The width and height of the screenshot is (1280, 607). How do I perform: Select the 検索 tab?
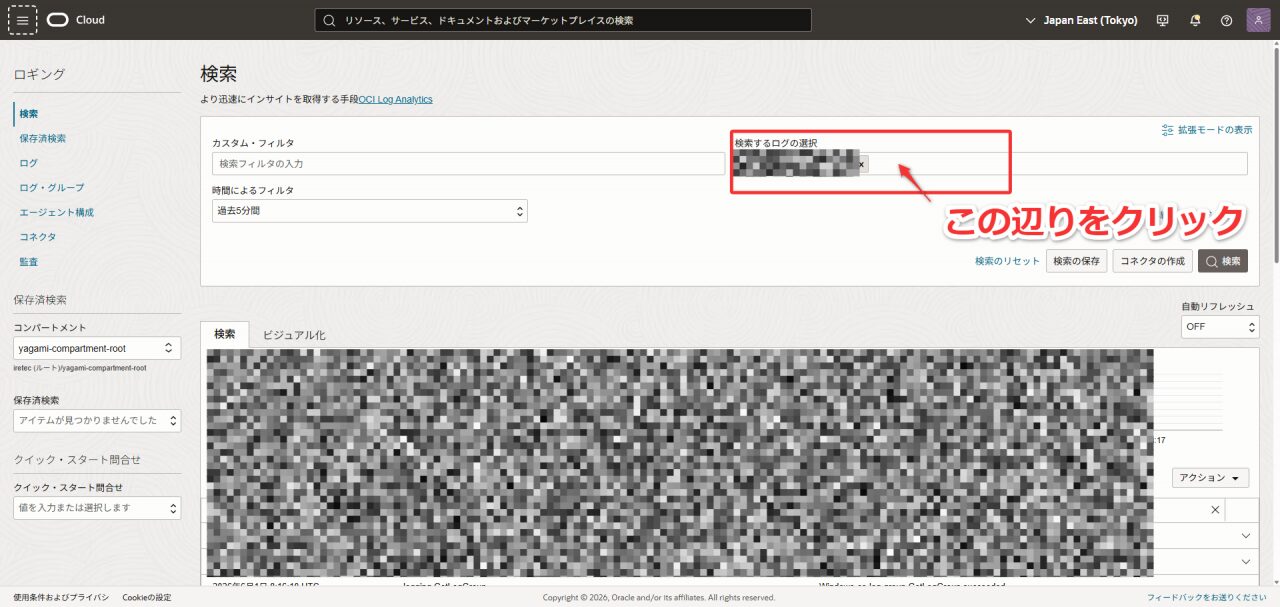tap(225, 334)
